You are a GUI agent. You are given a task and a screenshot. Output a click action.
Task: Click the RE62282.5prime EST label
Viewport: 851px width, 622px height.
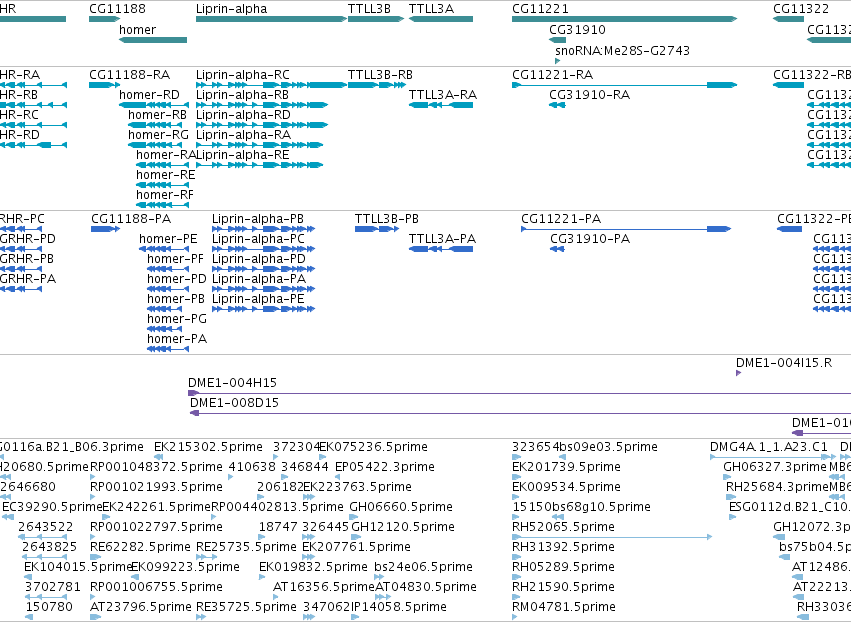point(141,547)
